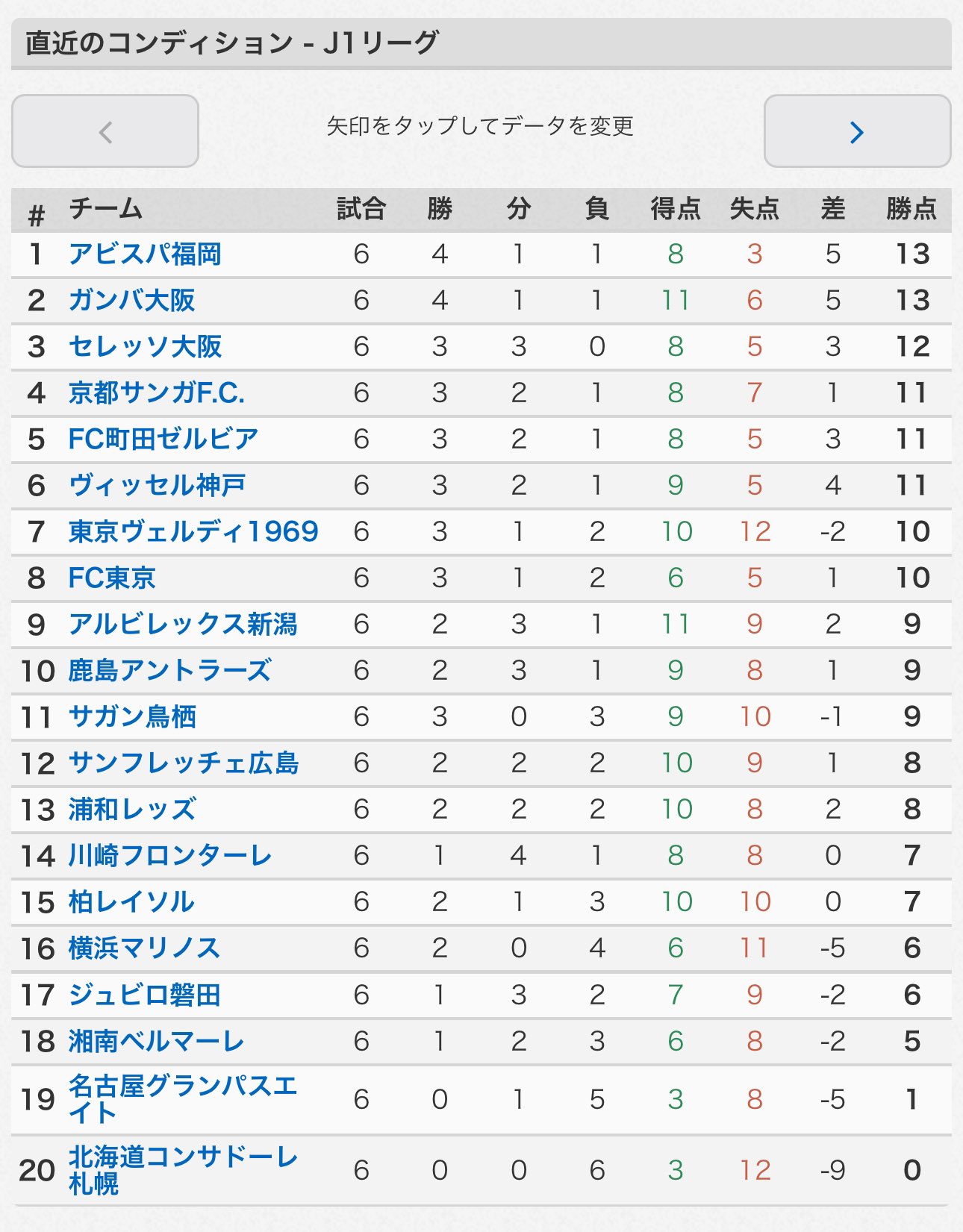Select セレッソ大阪 team link
The width and height of the screenshot is (963, 1232).
(145, 347)
